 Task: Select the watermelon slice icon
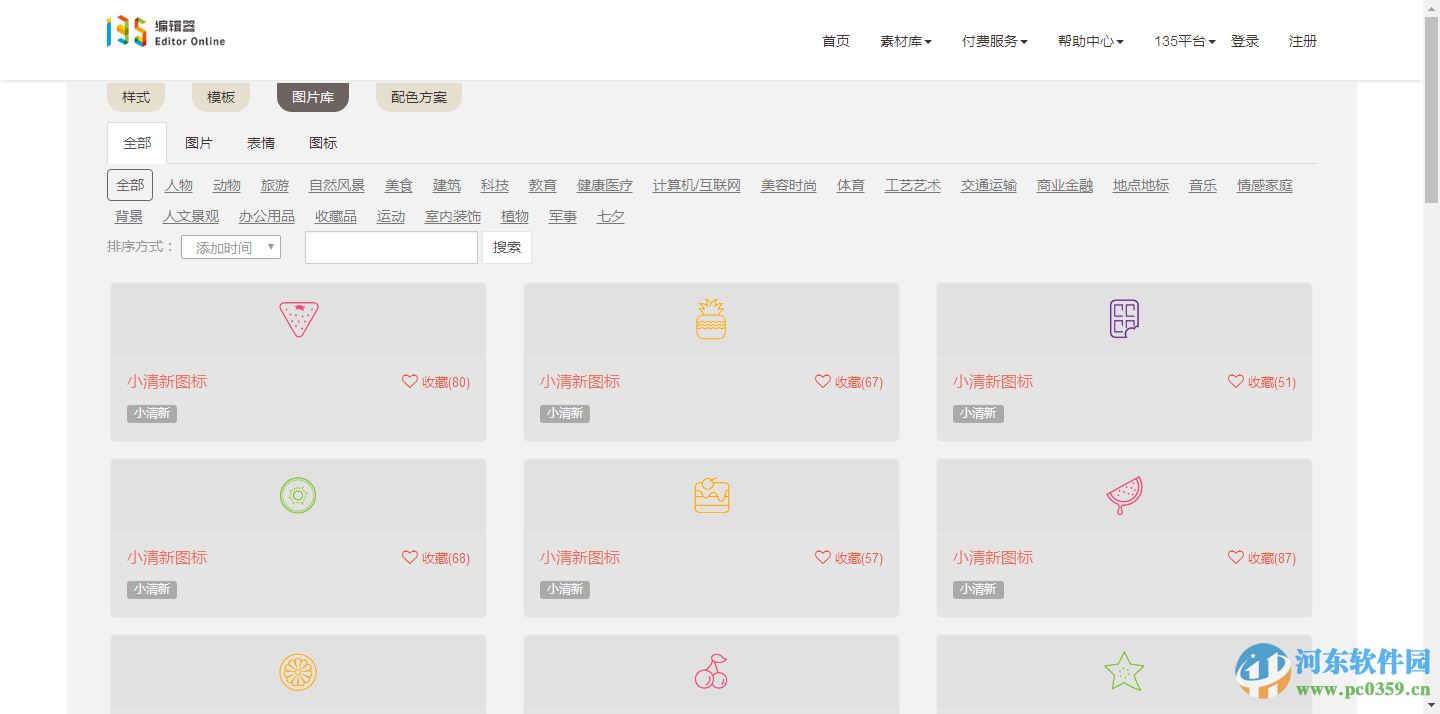(1123, 495)
